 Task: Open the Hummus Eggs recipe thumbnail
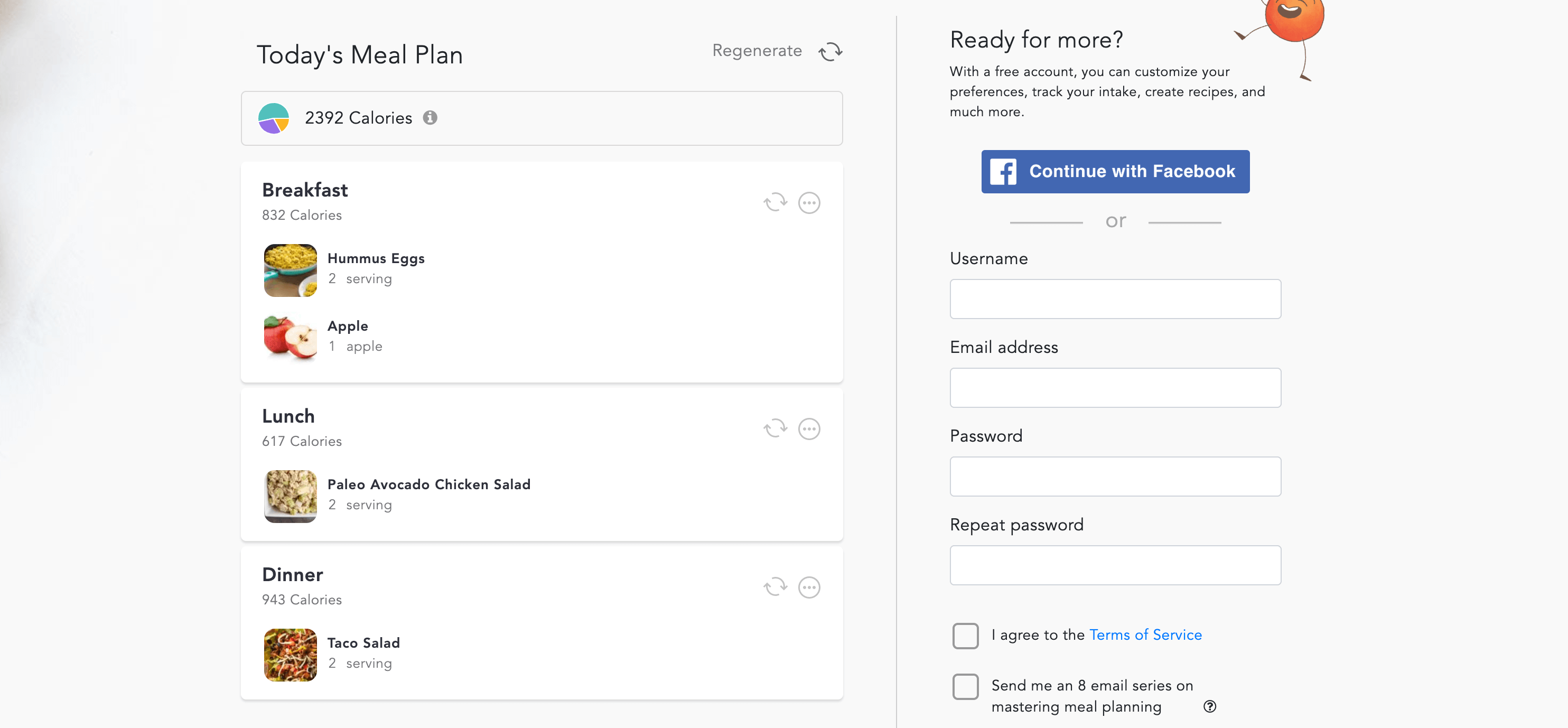(x=291, y=270)
